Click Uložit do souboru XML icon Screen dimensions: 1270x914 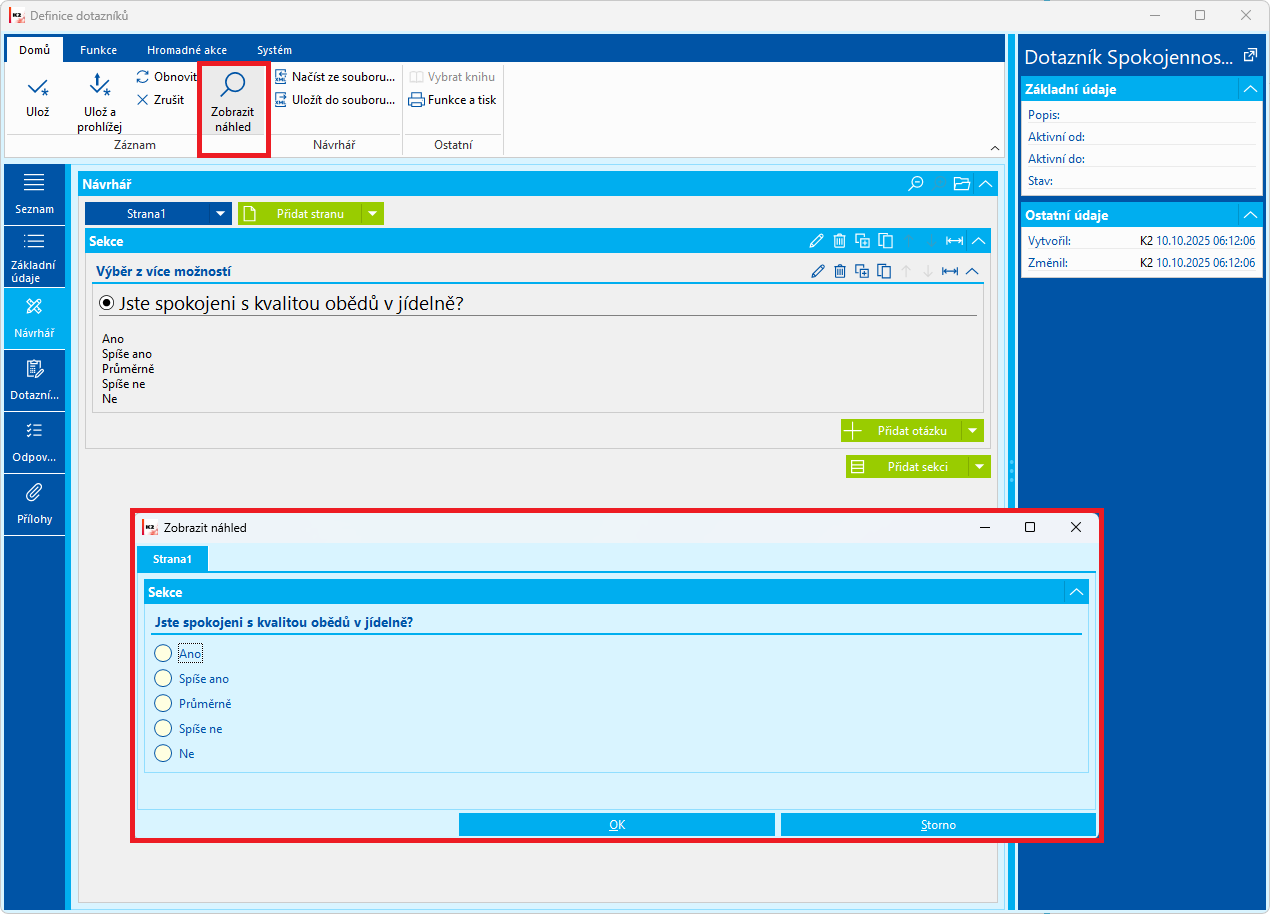click(281, 100)
